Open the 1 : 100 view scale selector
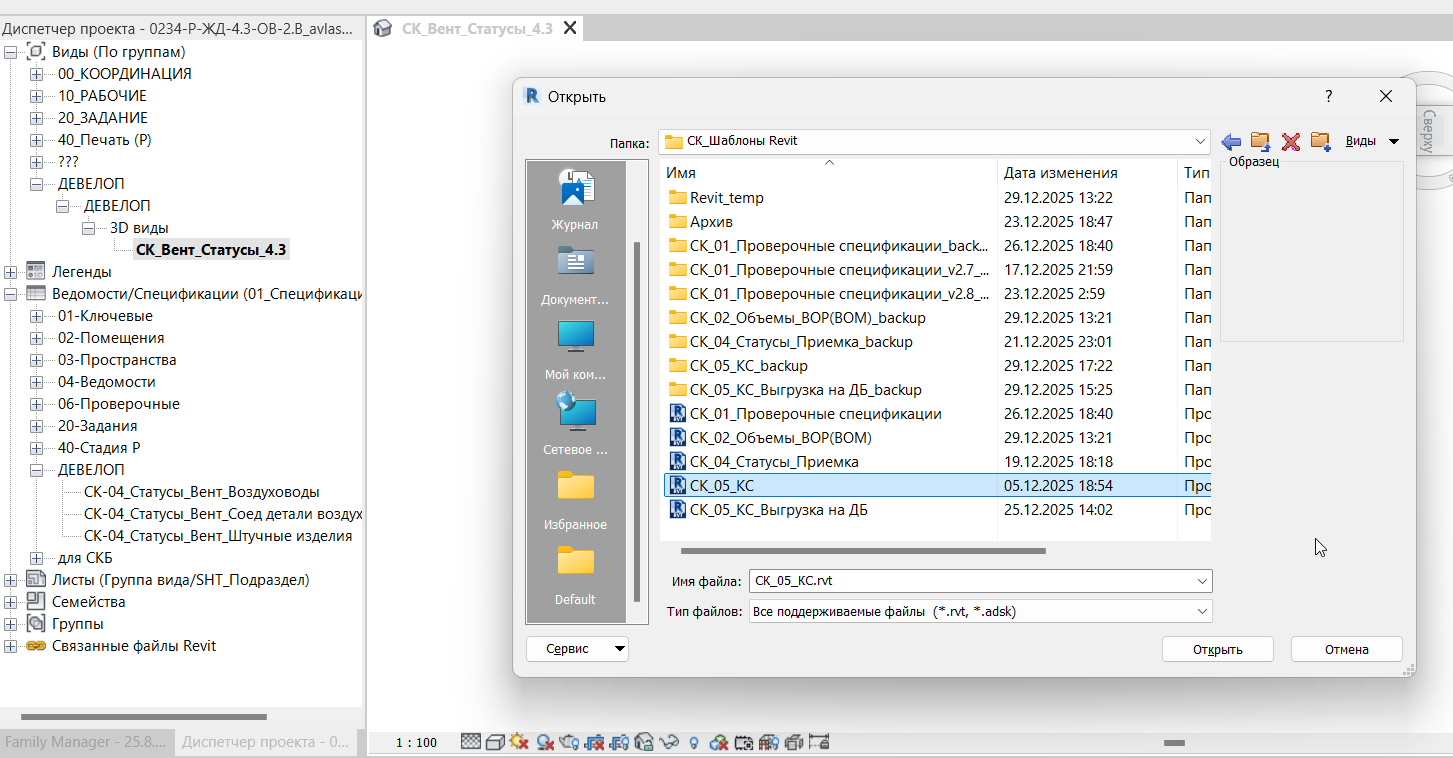Image resolution: width=1453 pixels, height=758 pixels. coord(416,742)
